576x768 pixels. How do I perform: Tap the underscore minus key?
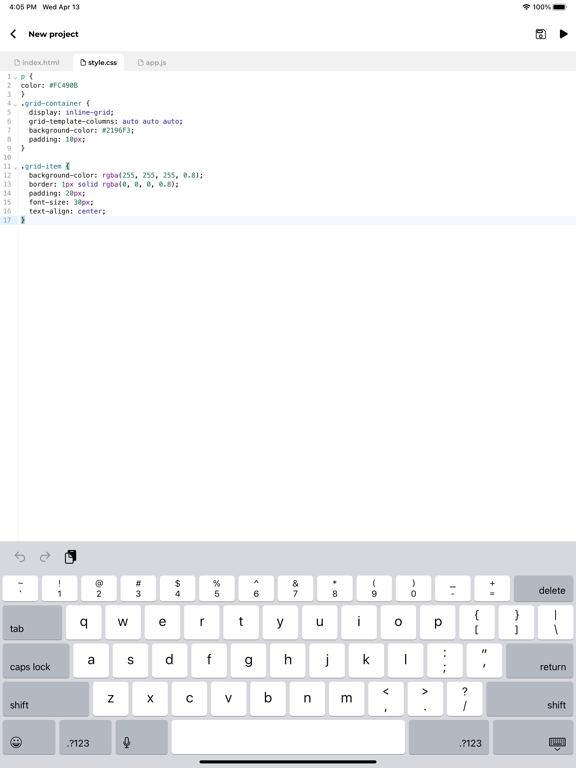pyautogui.click(x=453, y=588)
